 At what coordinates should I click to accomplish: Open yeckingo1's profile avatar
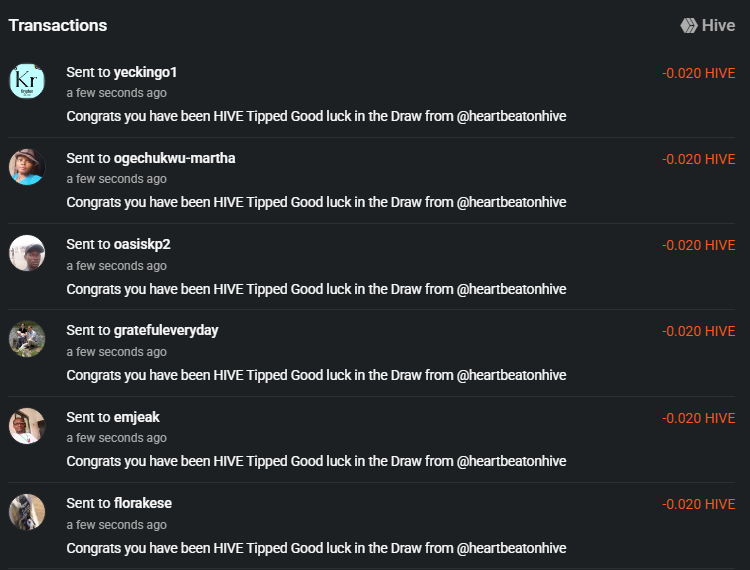coord(27,81)
